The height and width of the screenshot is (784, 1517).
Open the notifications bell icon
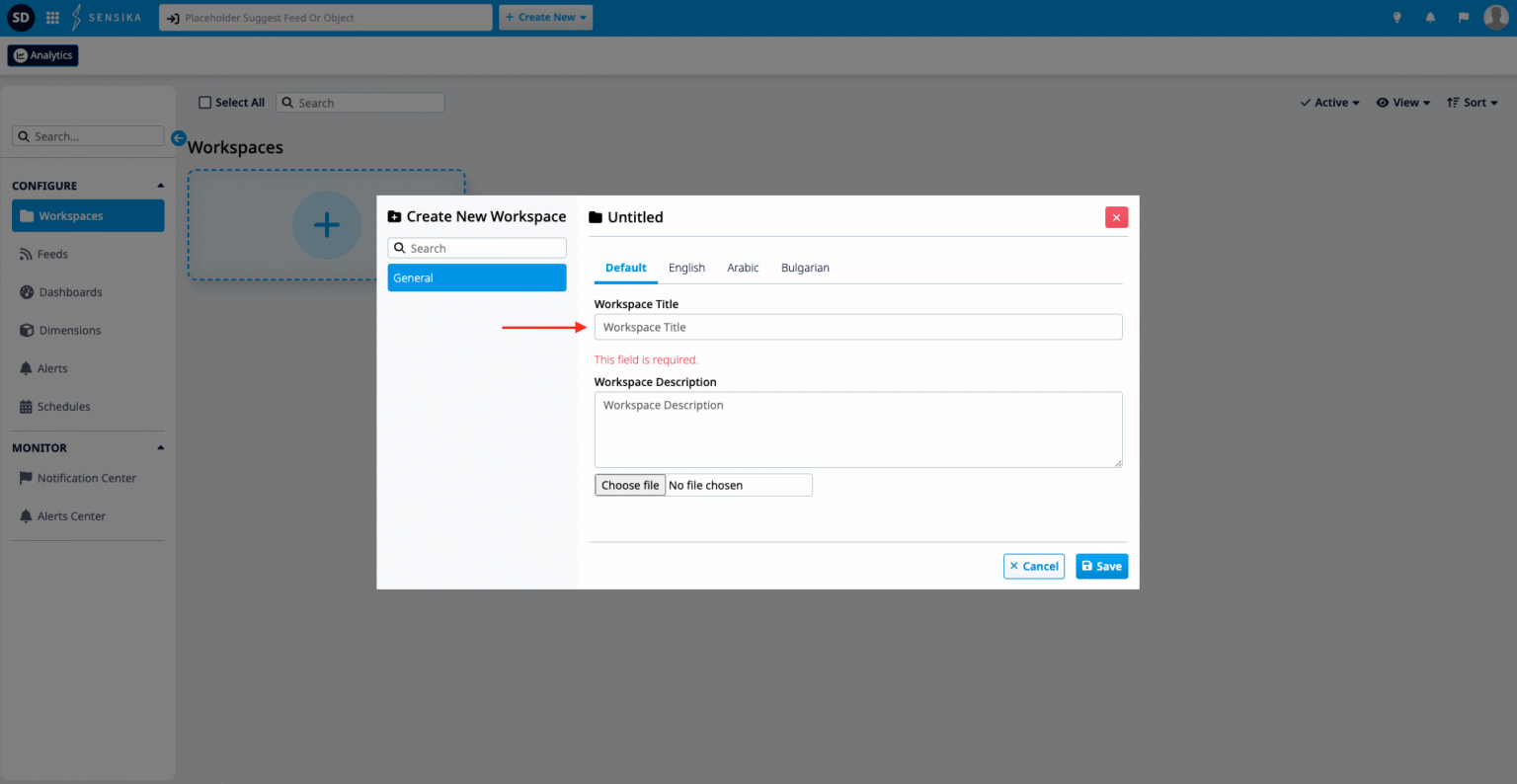1430,18
